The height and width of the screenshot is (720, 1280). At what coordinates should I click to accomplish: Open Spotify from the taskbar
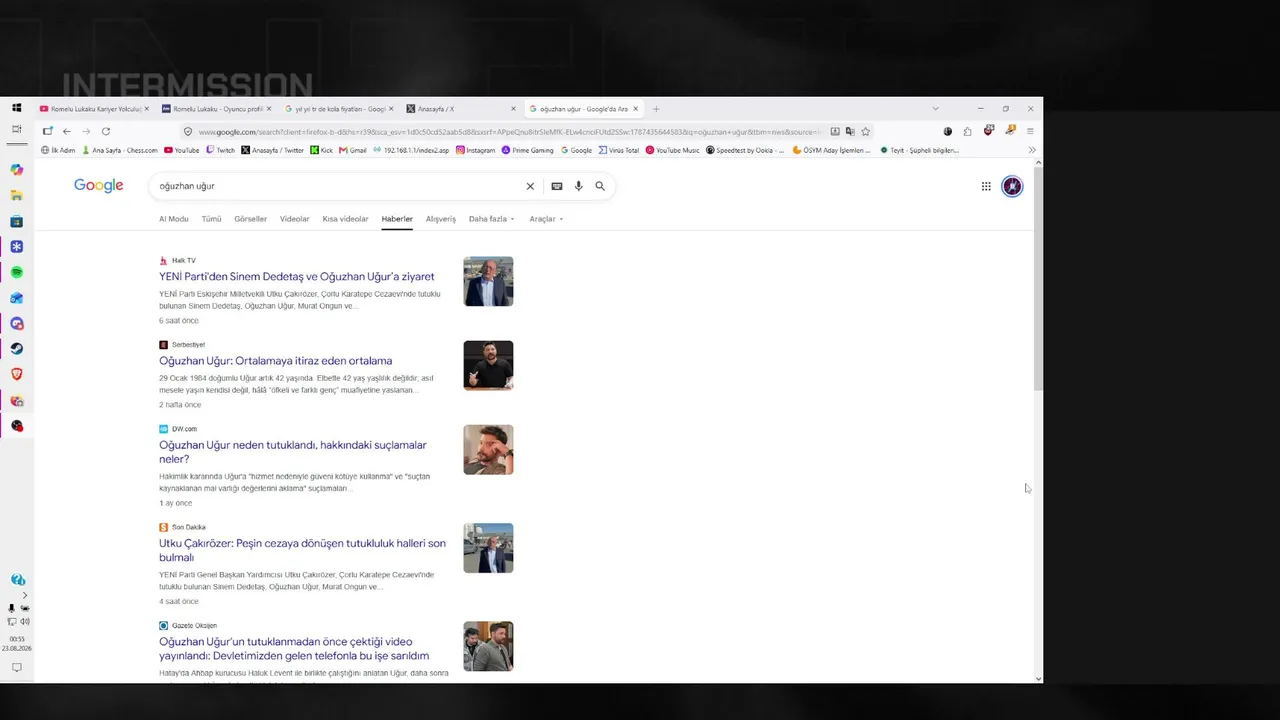coord(17,273)
